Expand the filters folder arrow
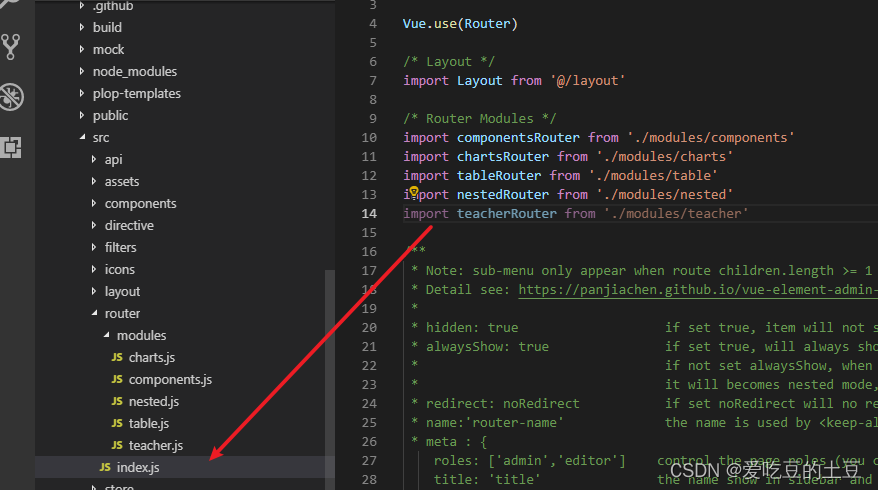Image resolution: width=878 pixels, height=490 pixels. (94, 247)
